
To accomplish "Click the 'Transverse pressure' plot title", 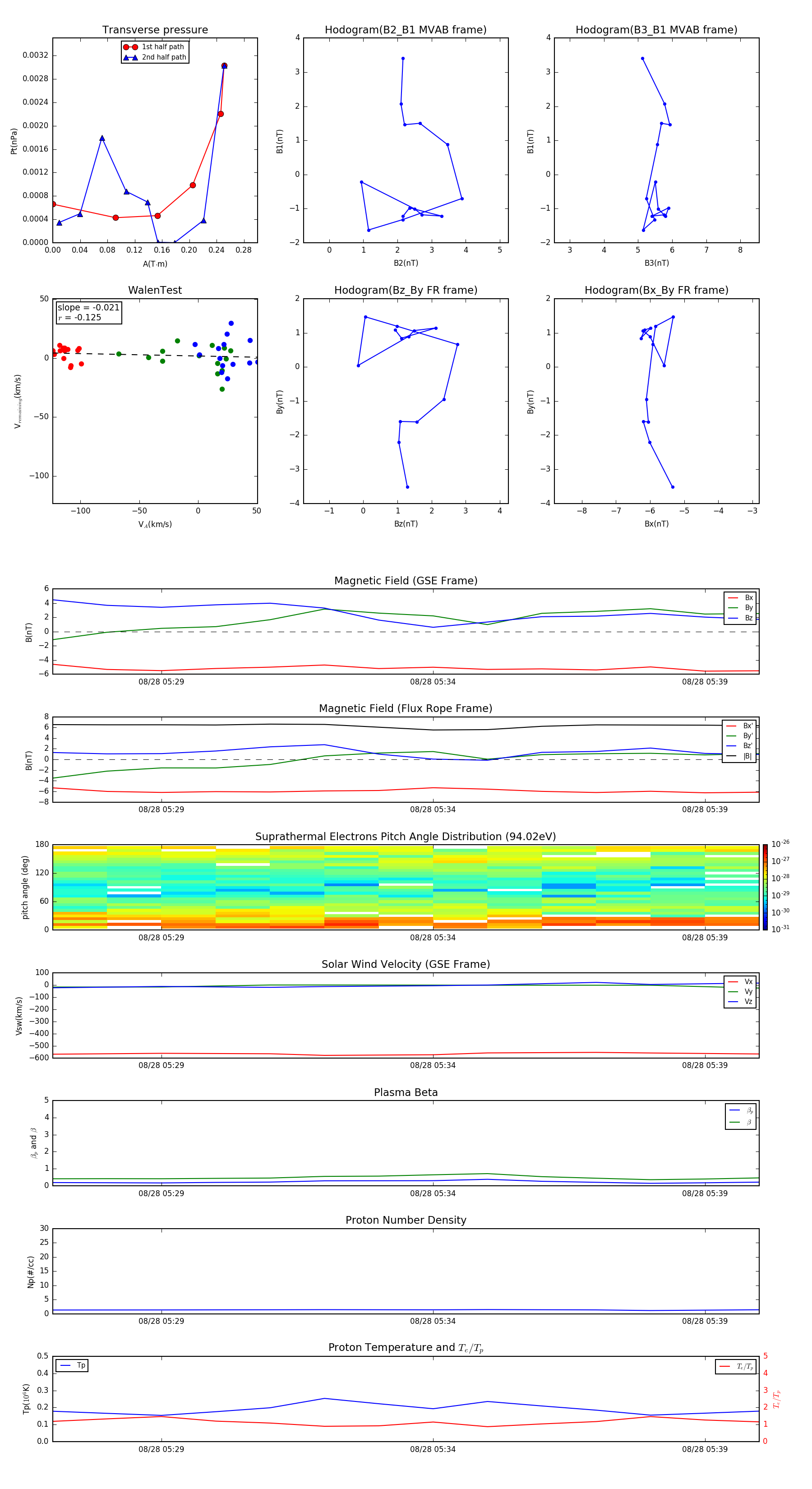I will 155,29.
